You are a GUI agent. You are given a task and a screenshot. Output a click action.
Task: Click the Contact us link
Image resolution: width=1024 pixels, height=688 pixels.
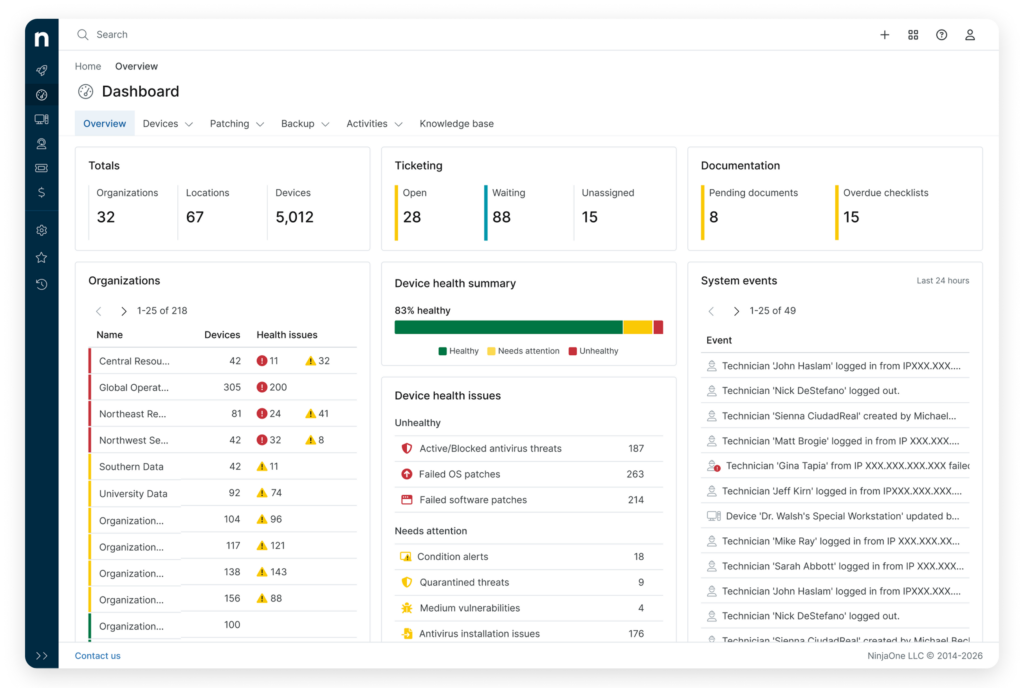(x=97, y=655)
